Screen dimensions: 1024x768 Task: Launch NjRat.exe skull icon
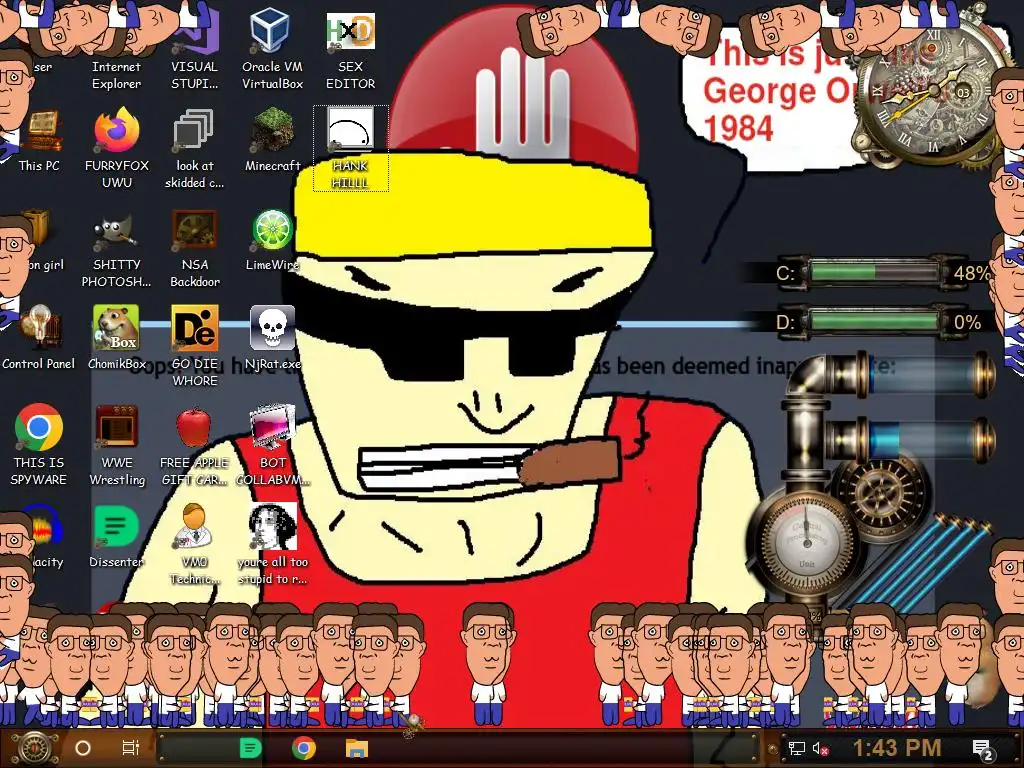point(272,338)
